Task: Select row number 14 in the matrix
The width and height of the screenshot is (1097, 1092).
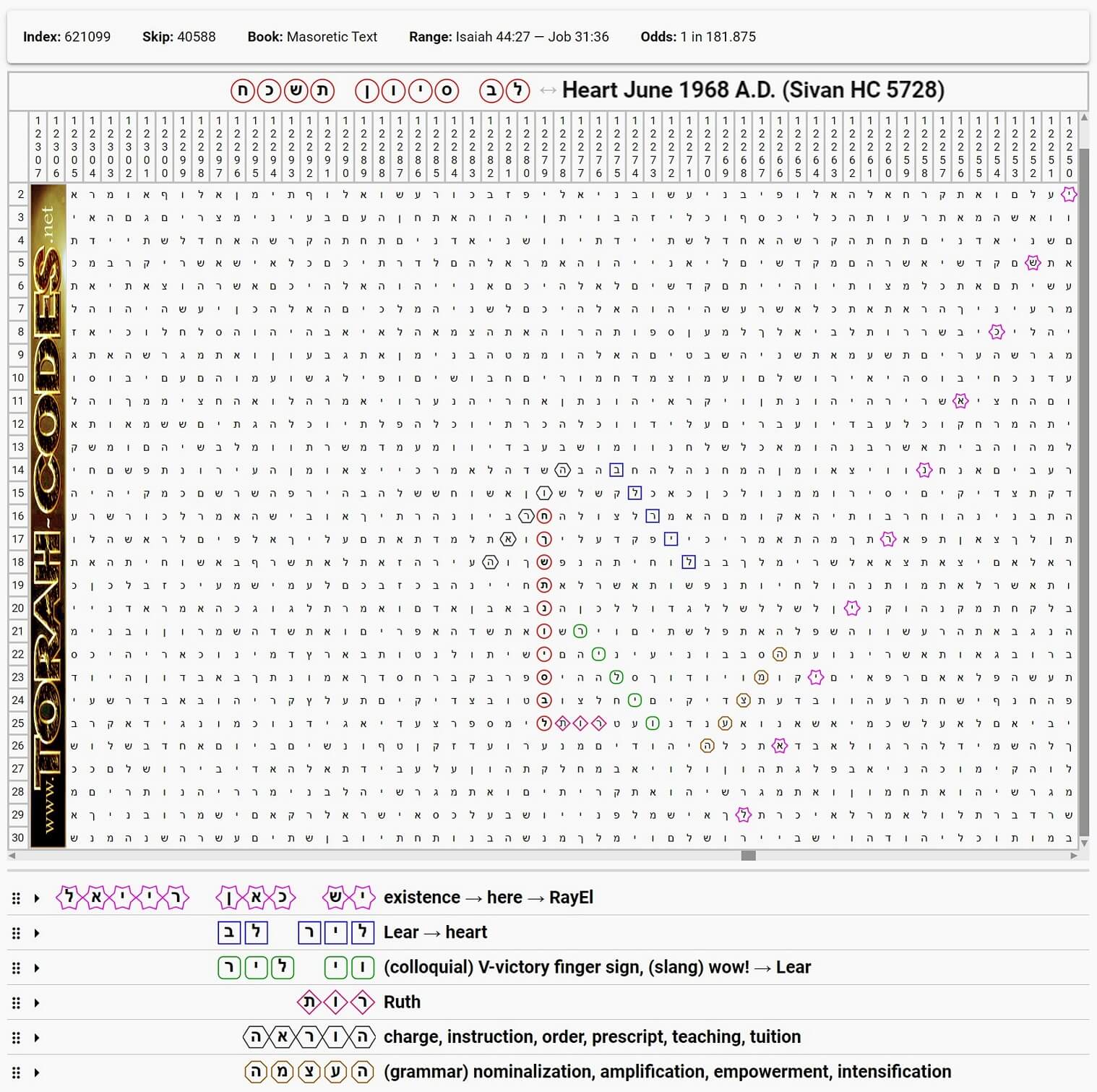Action: tap(18, 470)
